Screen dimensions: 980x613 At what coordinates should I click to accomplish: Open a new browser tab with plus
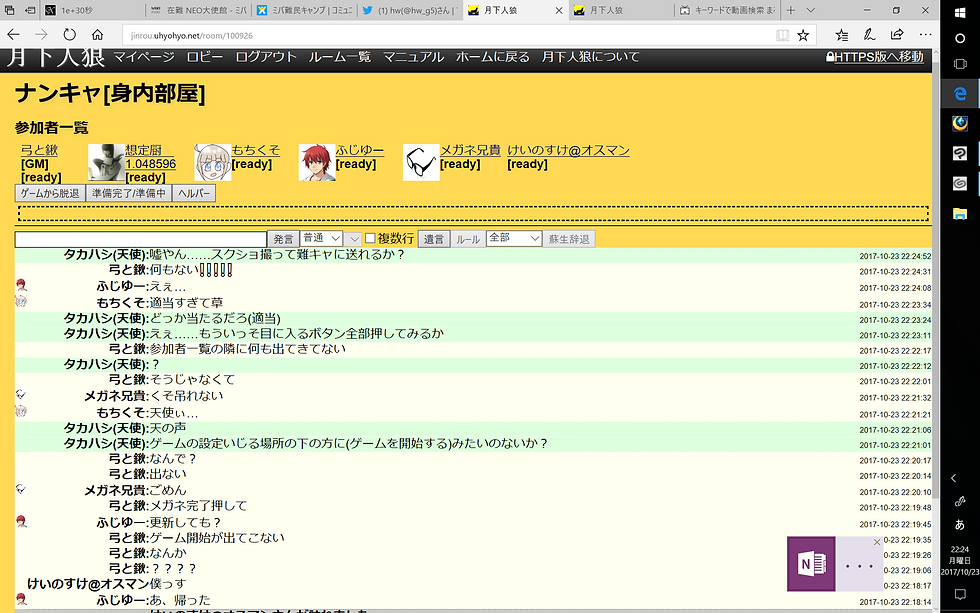point(791,10)
